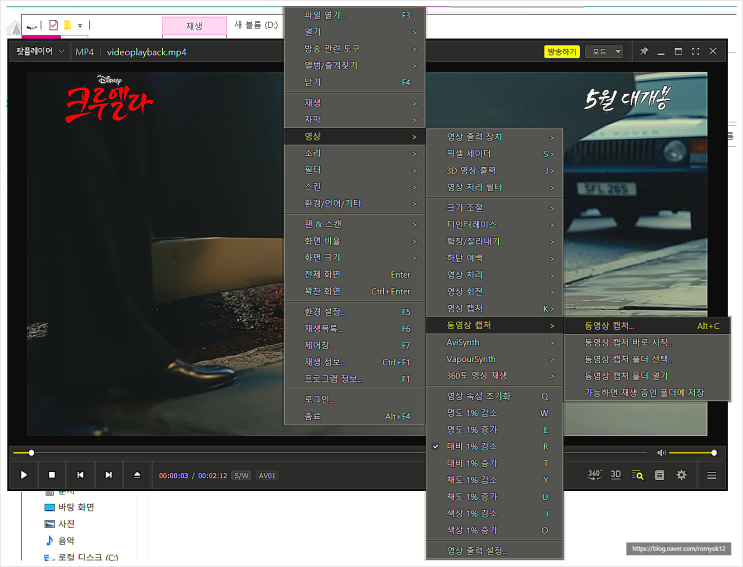Open the playlist panel icon
743x567 pixels.
point(659,475)
